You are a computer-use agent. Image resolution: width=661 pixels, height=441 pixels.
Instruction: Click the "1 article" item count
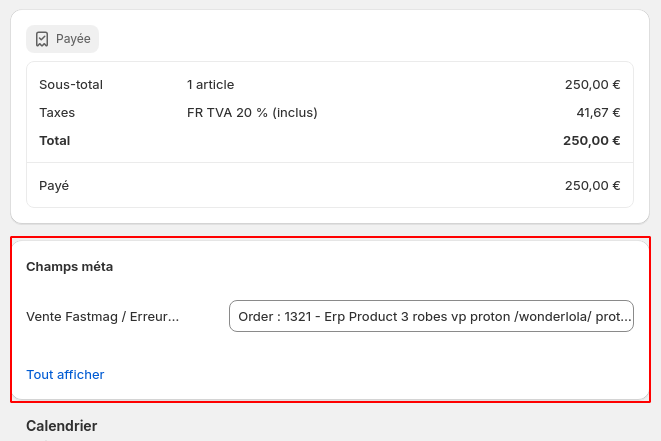click(x=210, y=85)
